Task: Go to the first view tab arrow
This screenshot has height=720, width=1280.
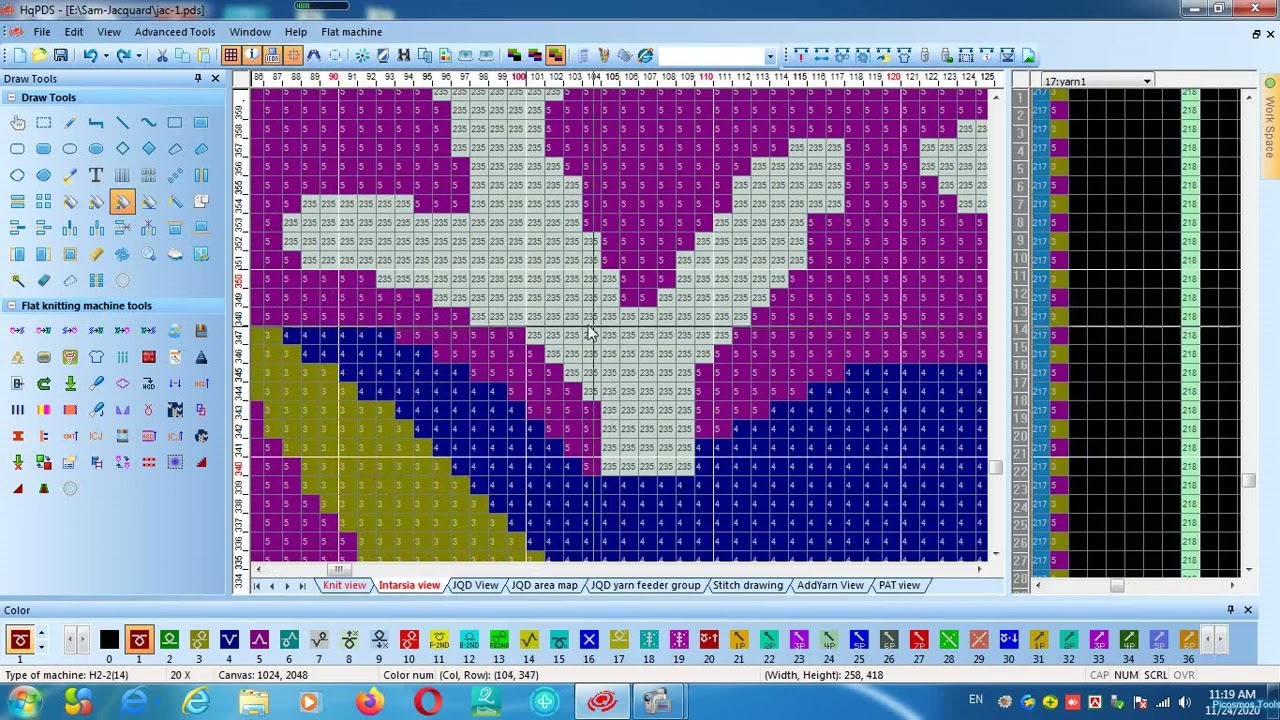Action: pos(256,586)
